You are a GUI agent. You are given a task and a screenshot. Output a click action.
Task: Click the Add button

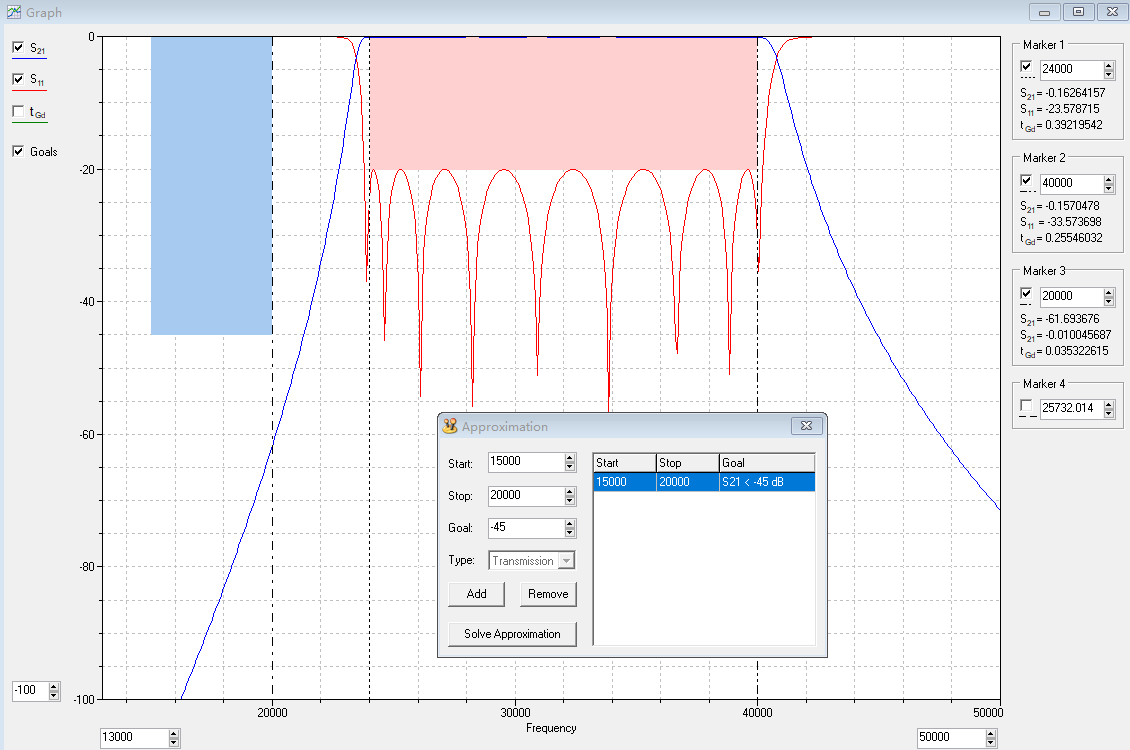pyautogui.click(x=477, y=594)
